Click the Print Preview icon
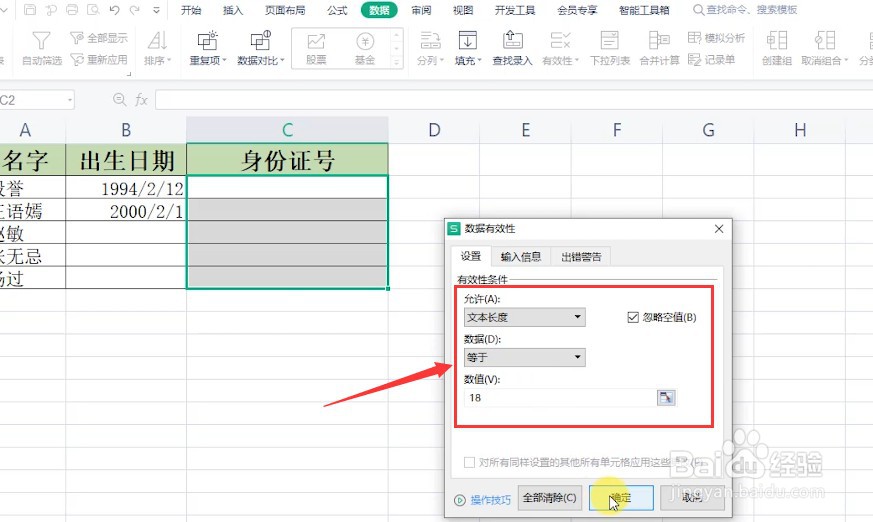 [x=93, y=9]
